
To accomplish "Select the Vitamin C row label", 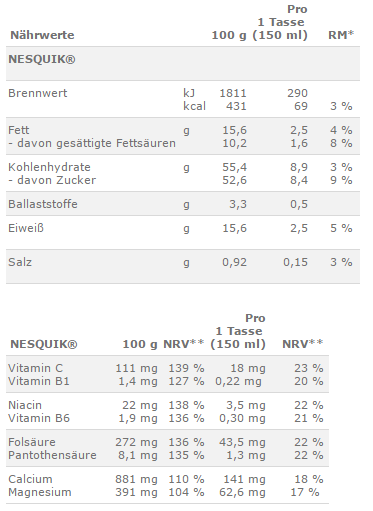I will pyautogui.click(x=35, y=368).
